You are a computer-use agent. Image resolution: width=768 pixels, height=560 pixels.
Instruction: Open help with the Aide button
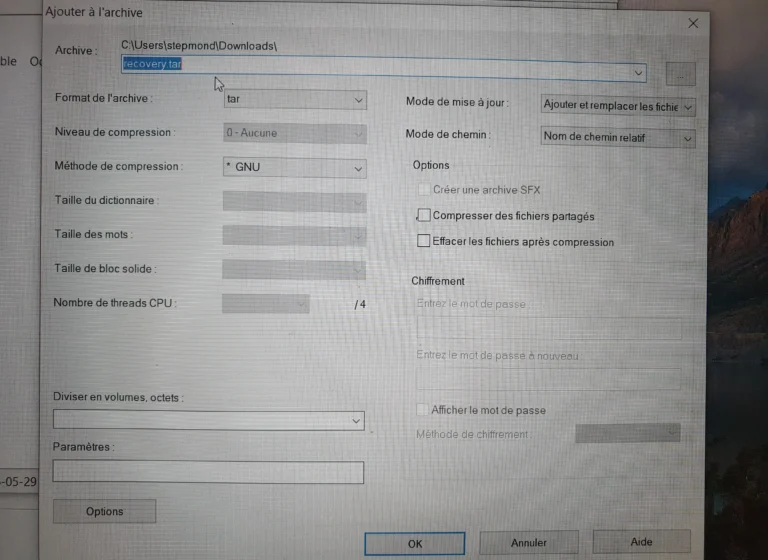point(641,541)
